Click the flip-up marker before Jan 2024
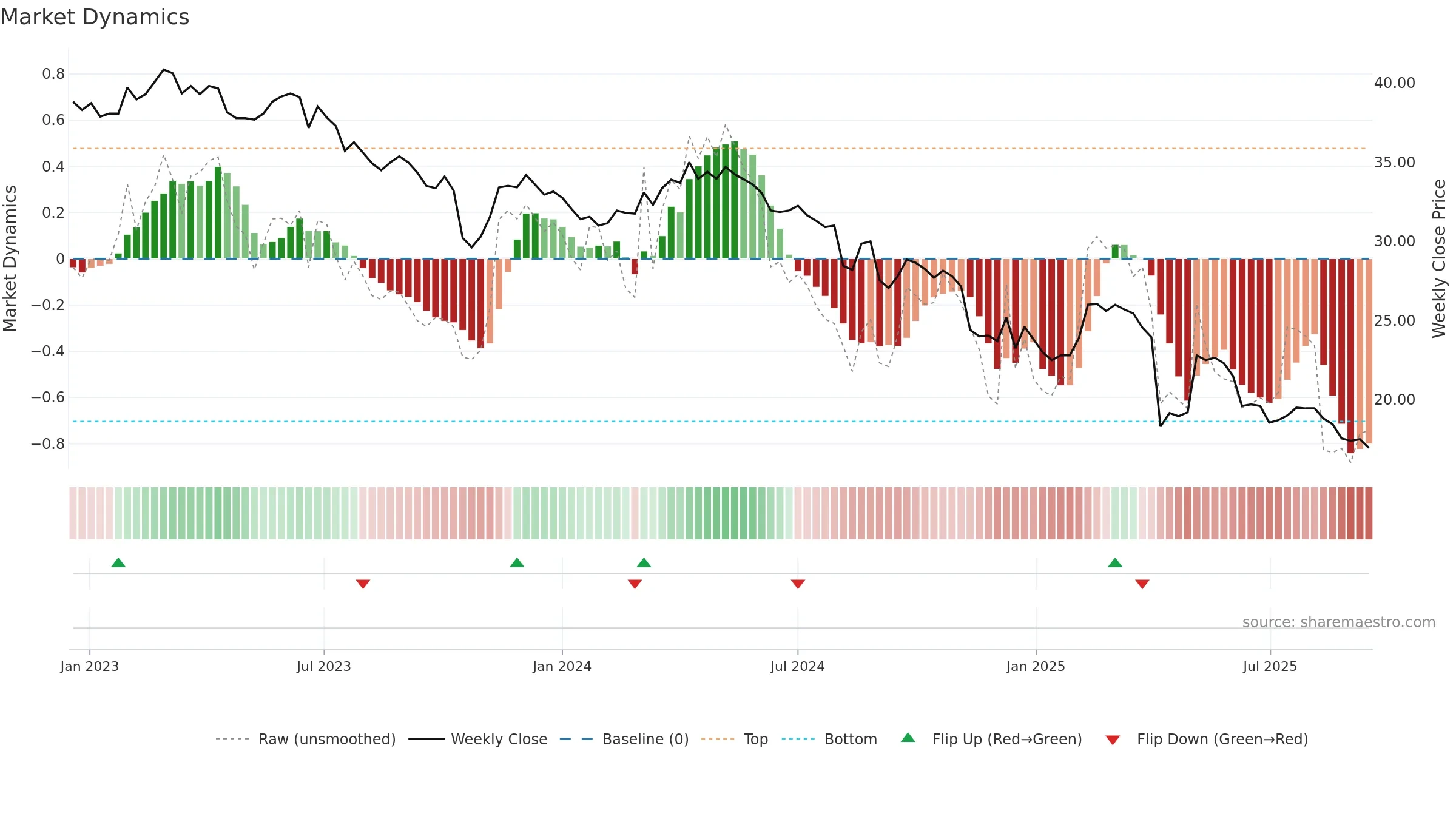Viewport: 1456px width, 819px height. click(517, 562)
